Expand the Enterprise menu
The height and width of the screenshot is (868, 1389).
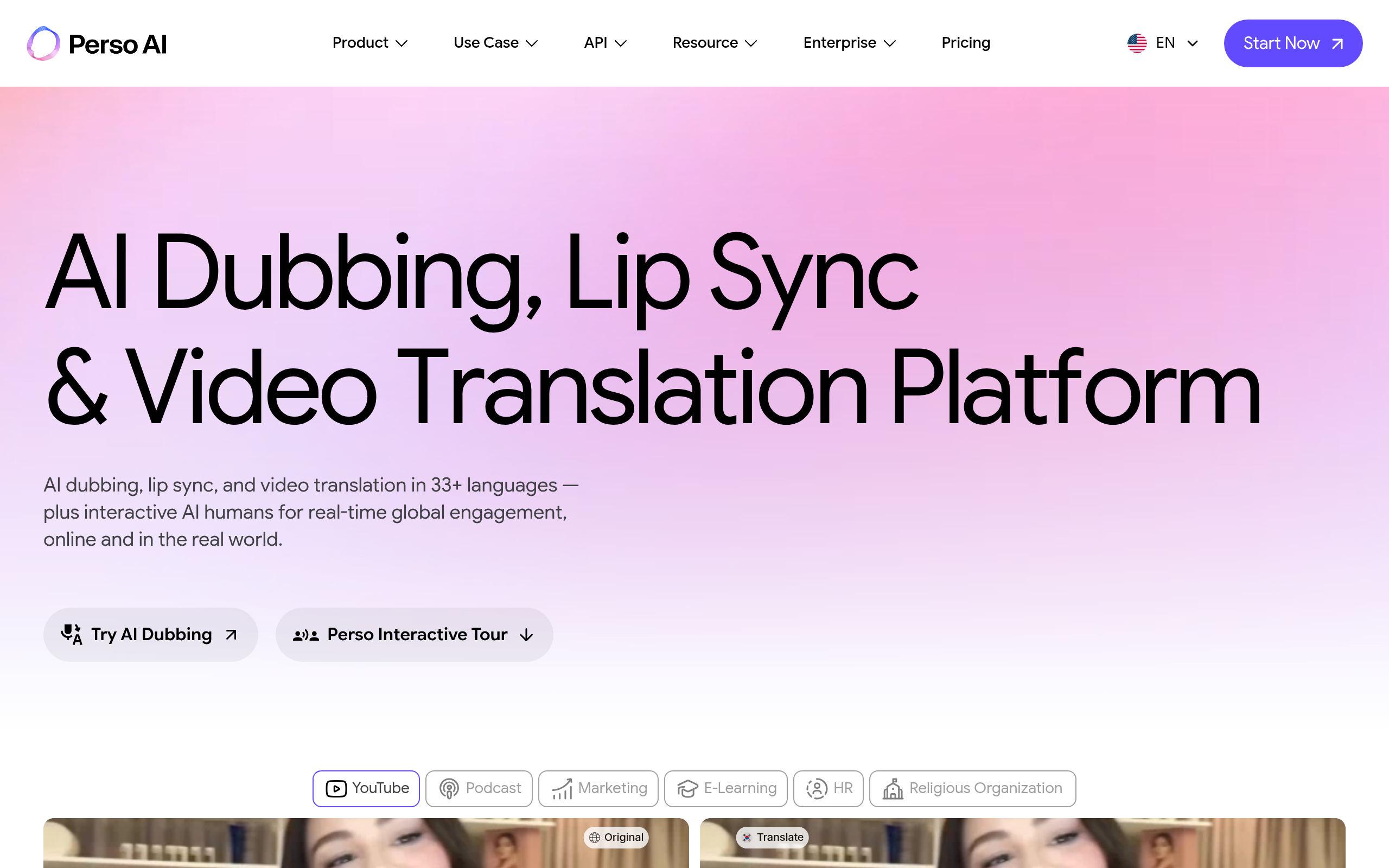click(x=849, y=43)
